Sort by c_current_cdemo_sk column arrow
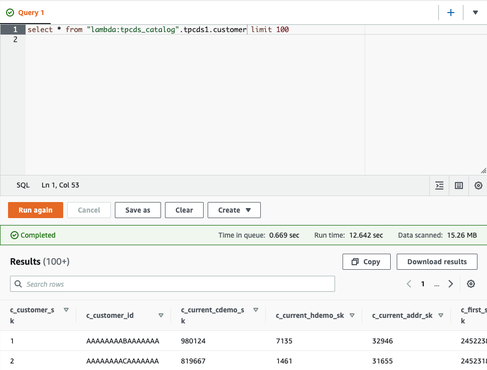487x370 pixels. click(x=256, y=310)
